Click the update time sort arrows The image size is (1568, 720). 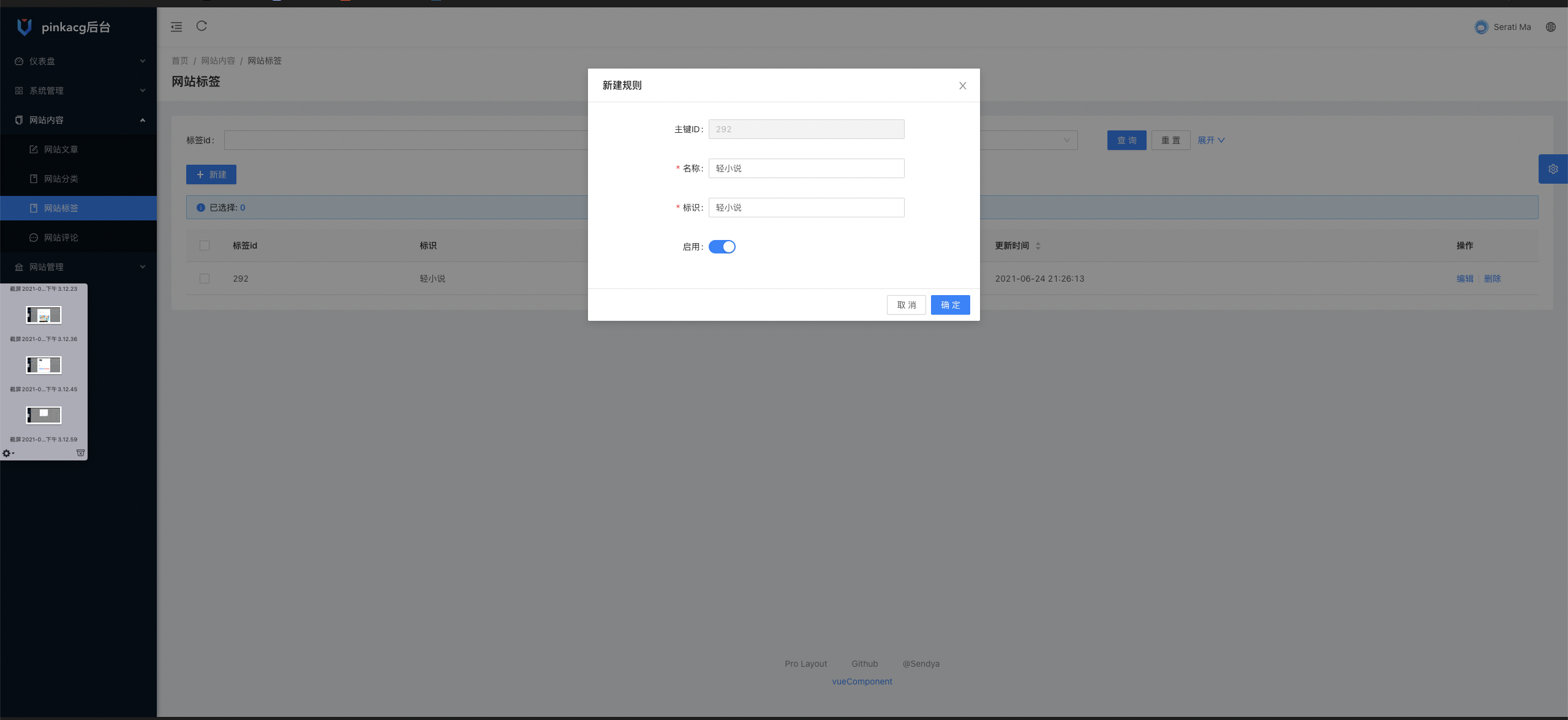[x=1038, y=246]
